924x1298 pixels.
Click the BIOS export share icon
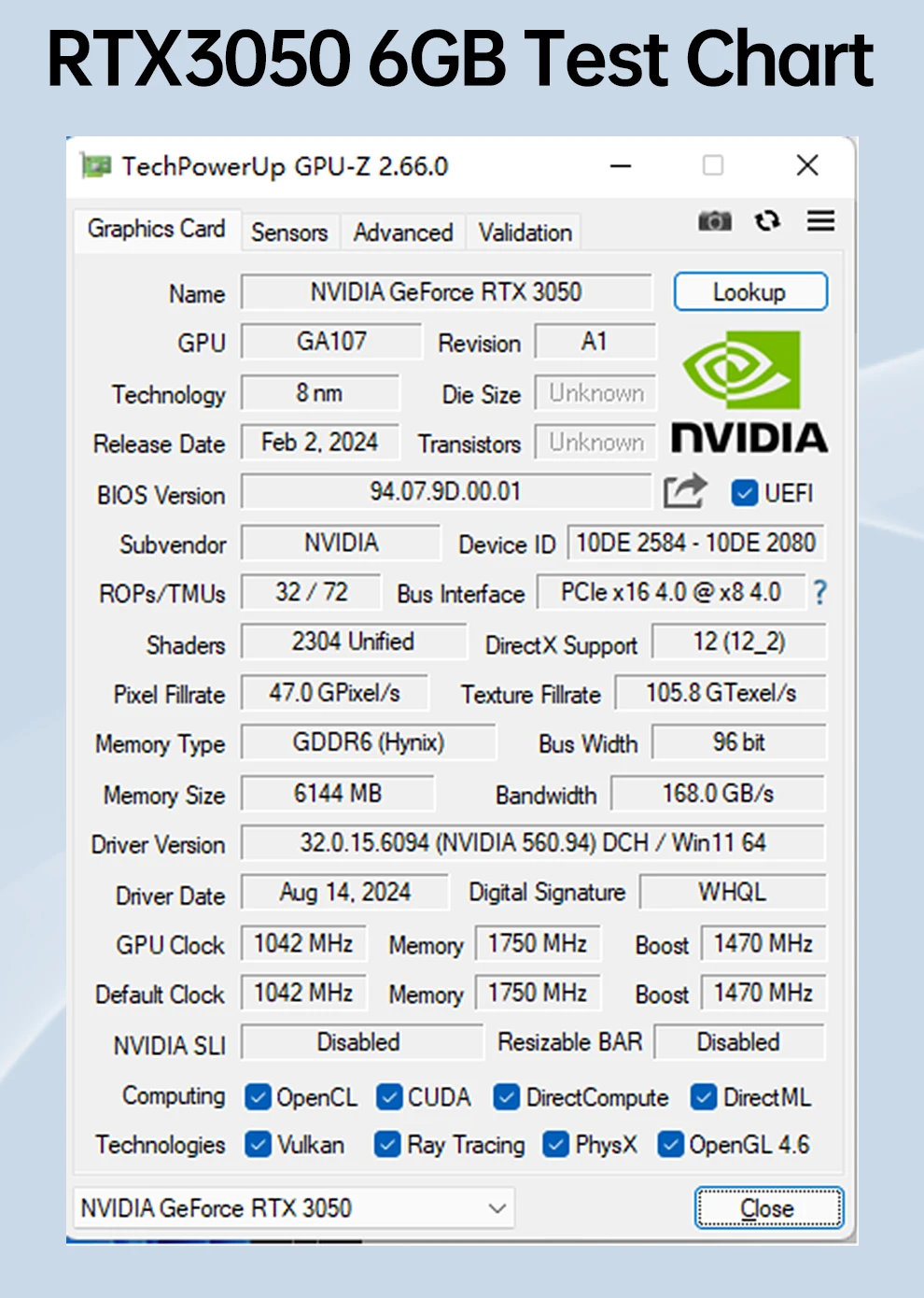[x=684, y=491]
